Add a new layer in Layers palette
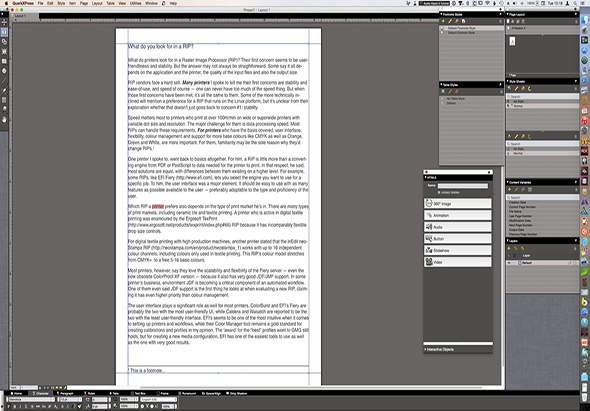The width and height of the screenshot is (590, 411). coord(509,248)
